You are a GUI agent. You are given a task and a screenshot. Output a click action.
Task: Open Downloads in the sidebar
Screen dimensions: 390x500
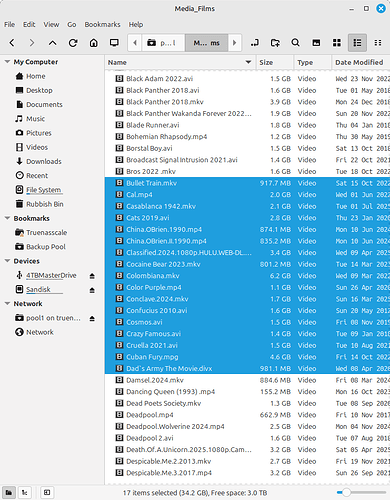[x=44, y=161]
